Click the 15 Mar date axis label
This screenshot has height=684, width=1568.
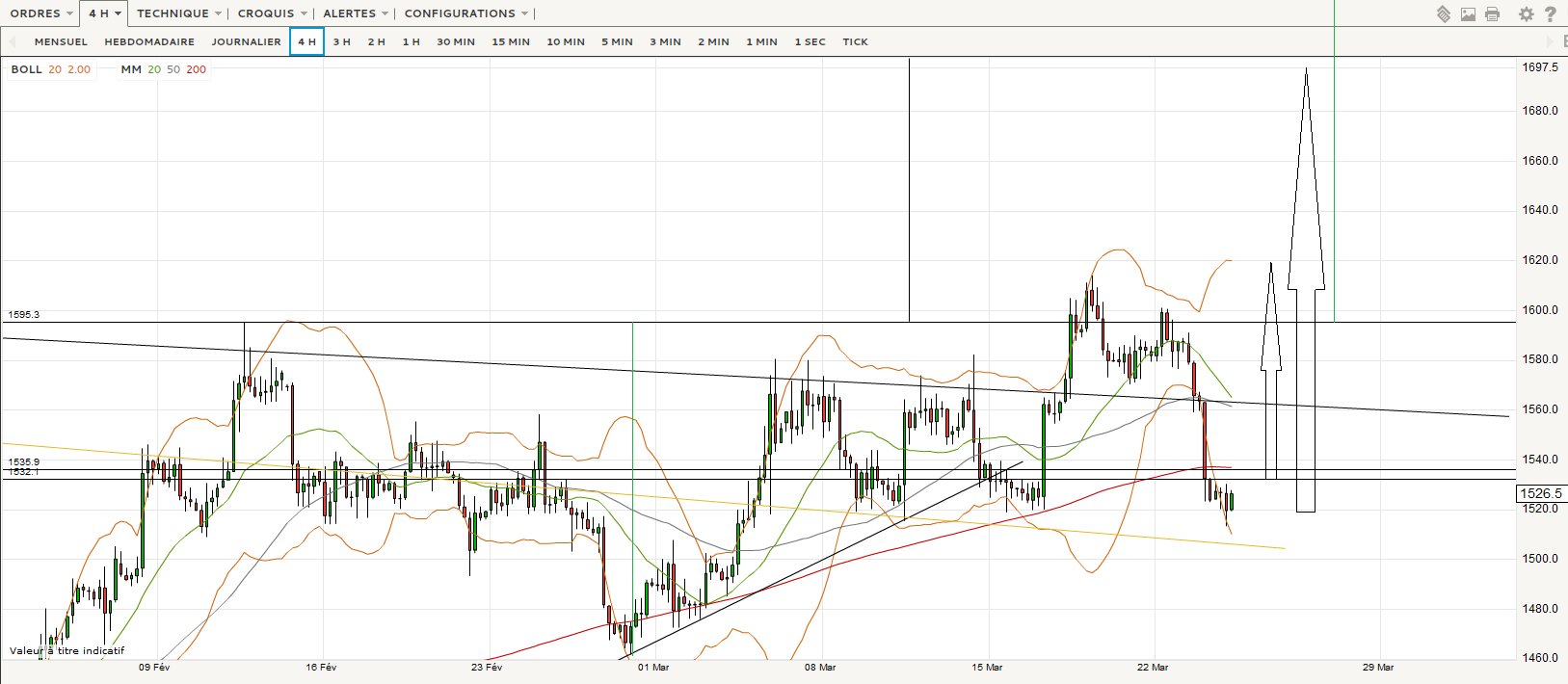pos(987,667)
